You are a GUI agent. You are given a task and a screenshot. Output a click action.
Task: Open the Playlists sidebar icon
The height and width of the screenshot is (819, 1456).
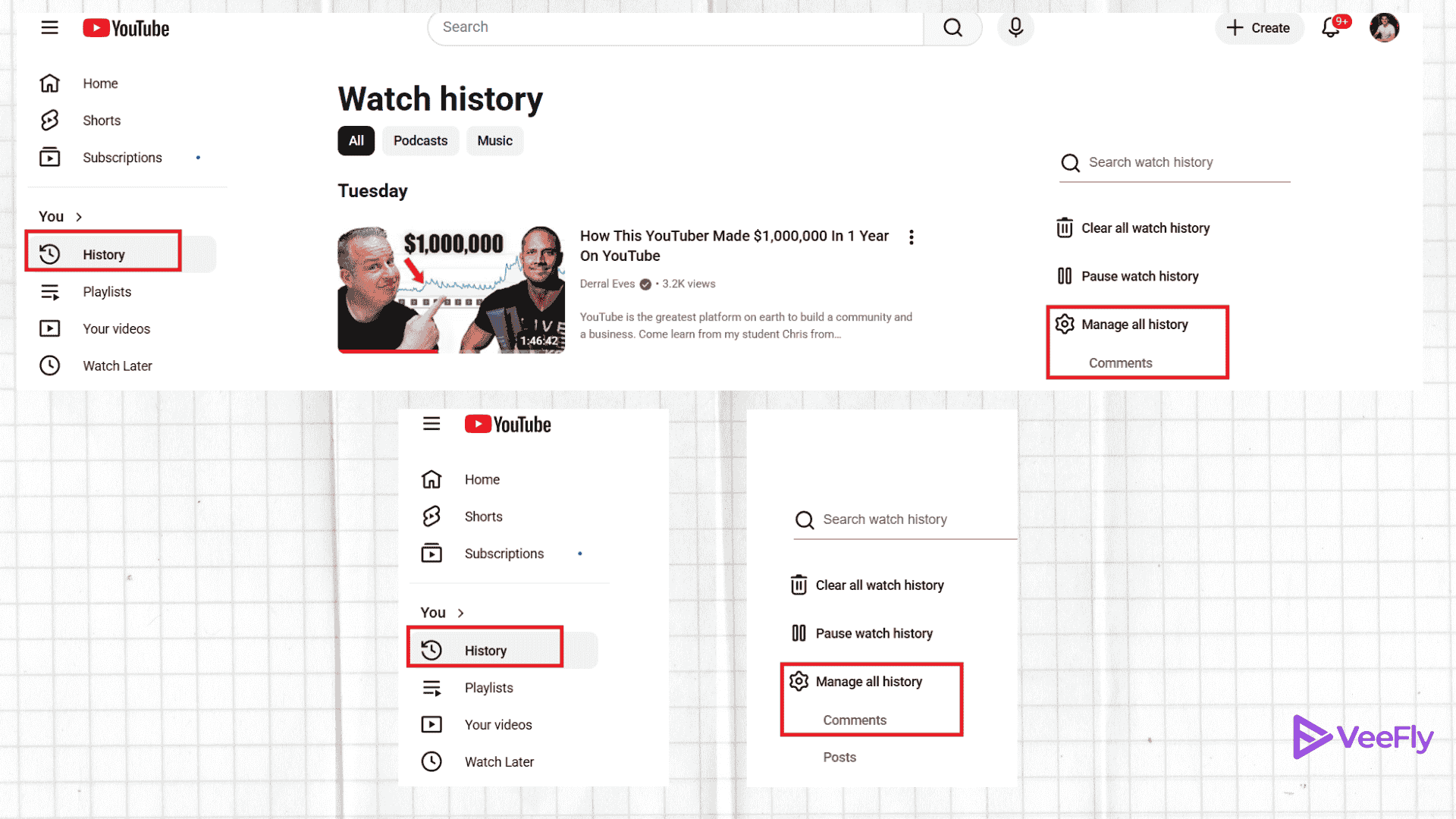49,291
